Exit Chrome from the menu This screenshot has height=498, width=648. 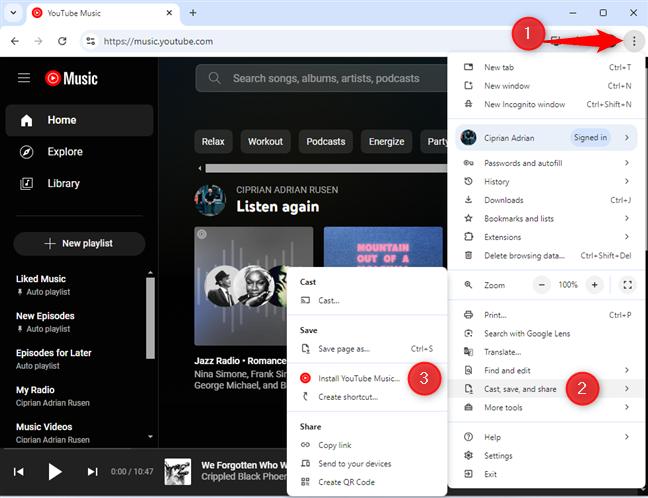(546, 474)
